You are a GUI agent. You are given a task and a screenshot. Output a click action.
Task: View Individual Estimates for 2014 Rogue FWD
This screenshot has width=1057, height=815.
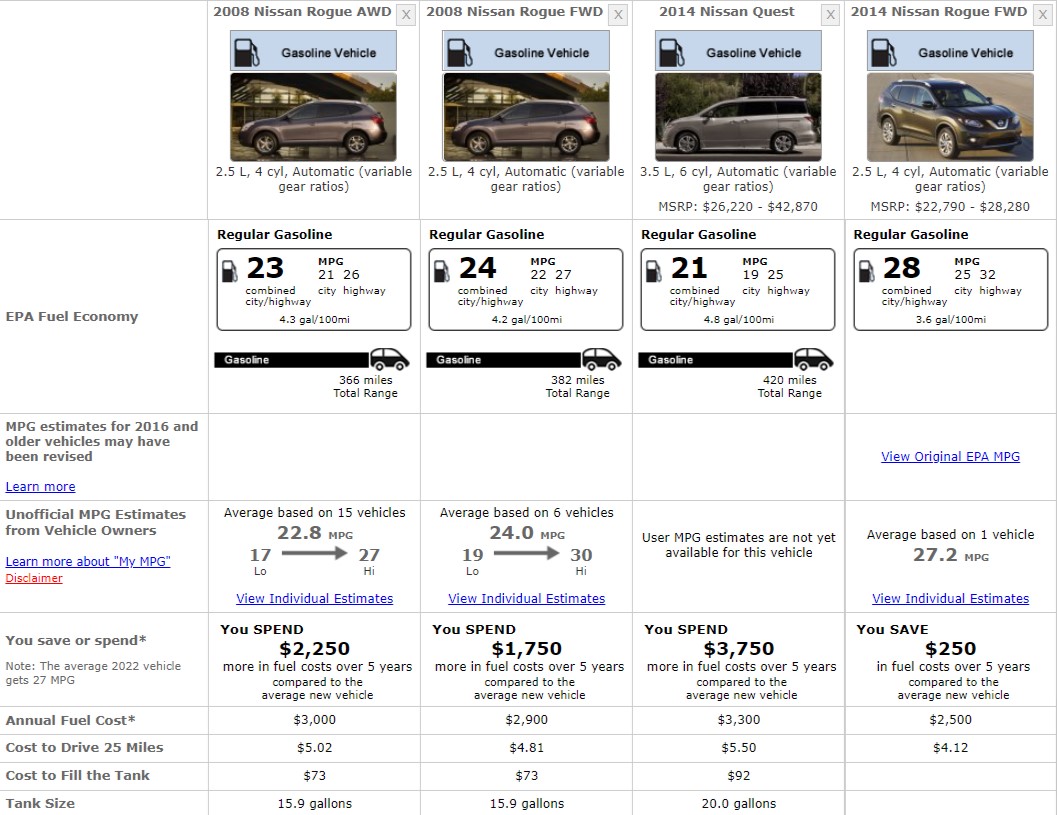(x=950, y=599)
